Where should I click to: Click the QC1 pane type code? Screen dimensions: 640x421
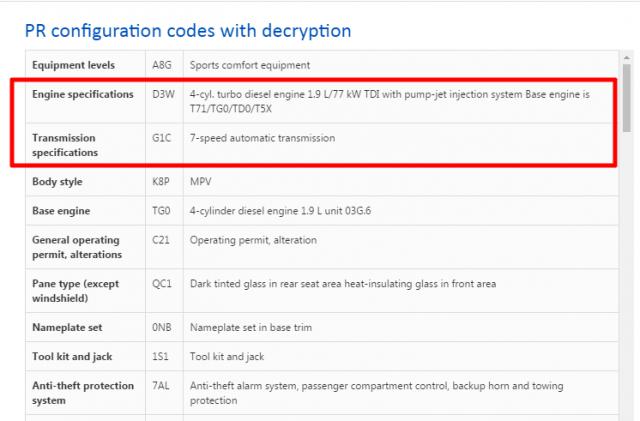click(x=162, y=284)
